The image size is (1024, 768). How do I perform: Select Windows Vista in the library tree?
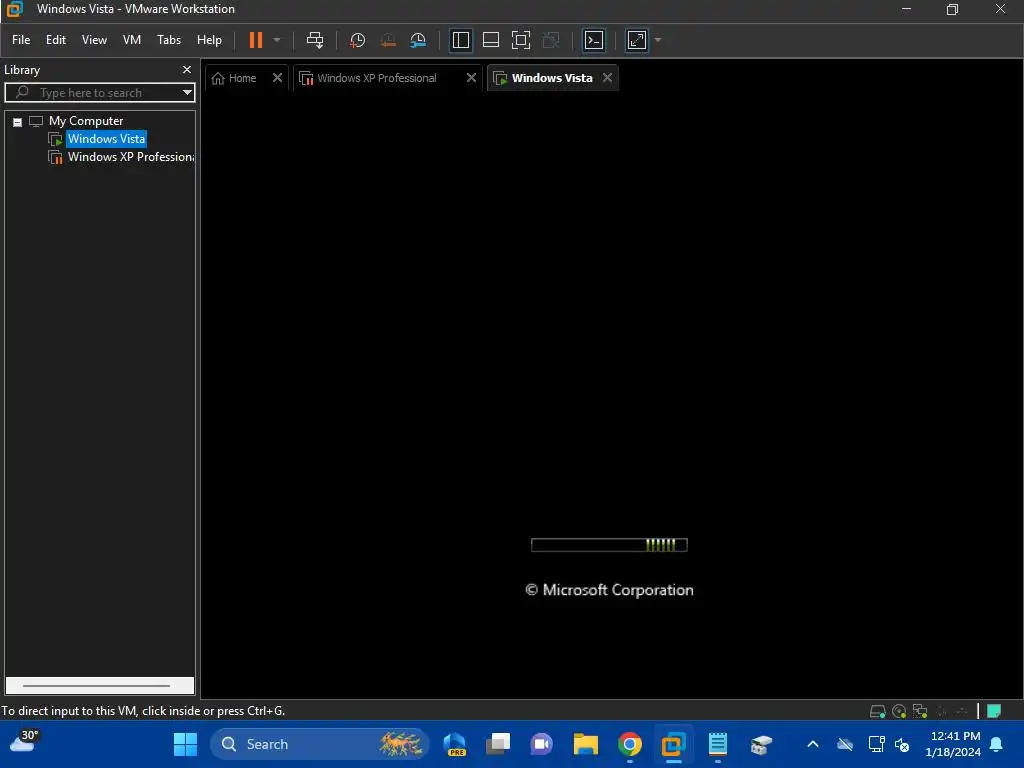tap(106, 139)
